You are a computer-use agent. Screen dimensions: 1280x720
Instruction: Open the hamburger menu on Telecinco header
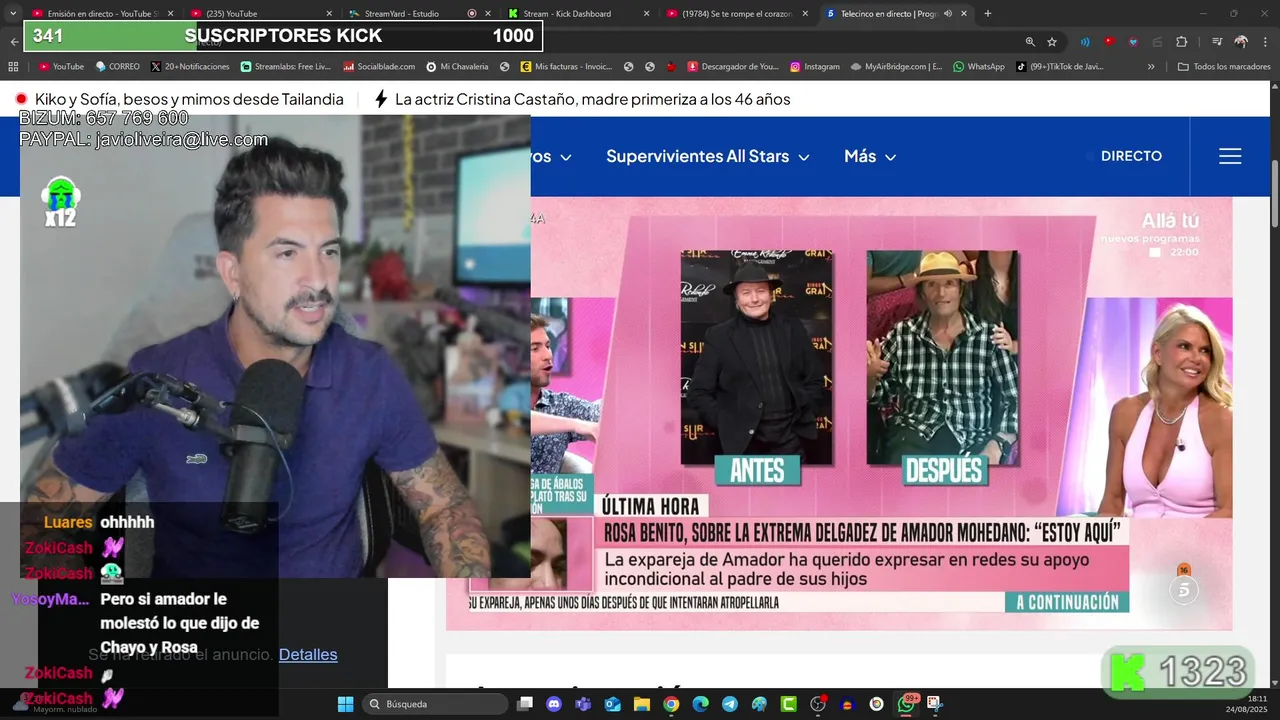pyautogui.click(x=1230, y=156)
